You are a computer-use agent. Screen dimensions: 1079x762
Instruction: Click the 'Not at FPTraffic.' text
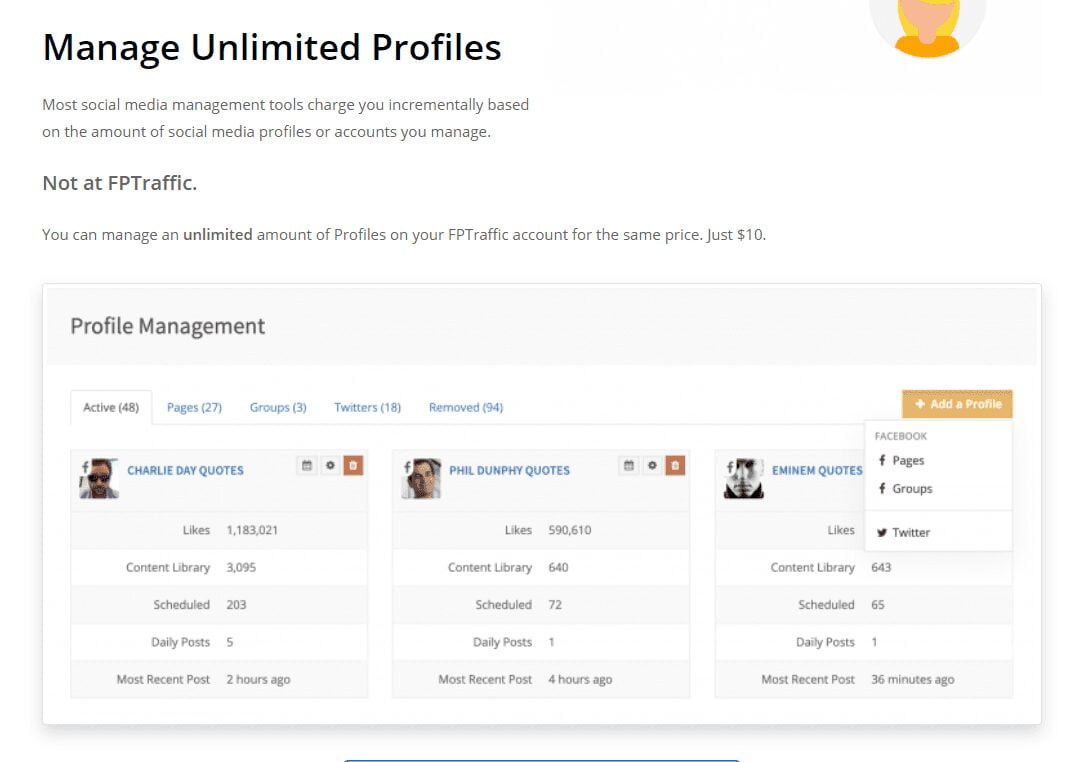(120, 183)
